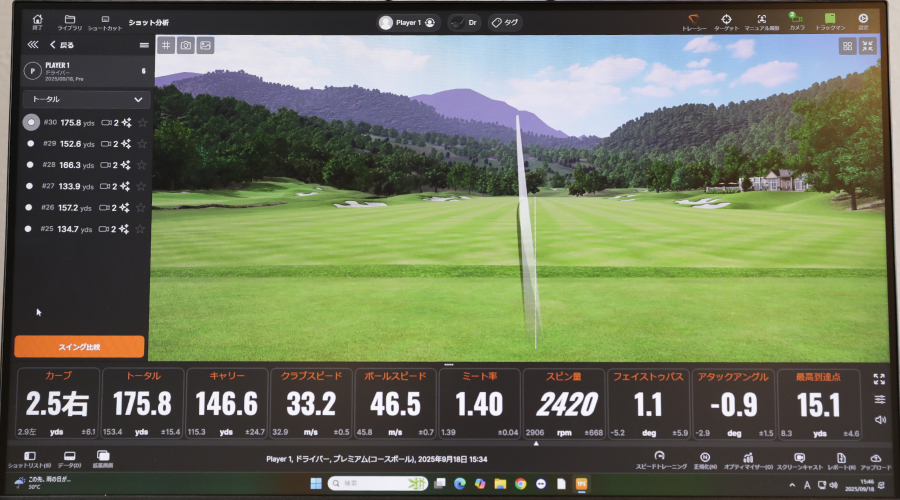Open the Shot List (ショットリスト) tab
Screen dimensions: 900x500
(x=30, y=459)
